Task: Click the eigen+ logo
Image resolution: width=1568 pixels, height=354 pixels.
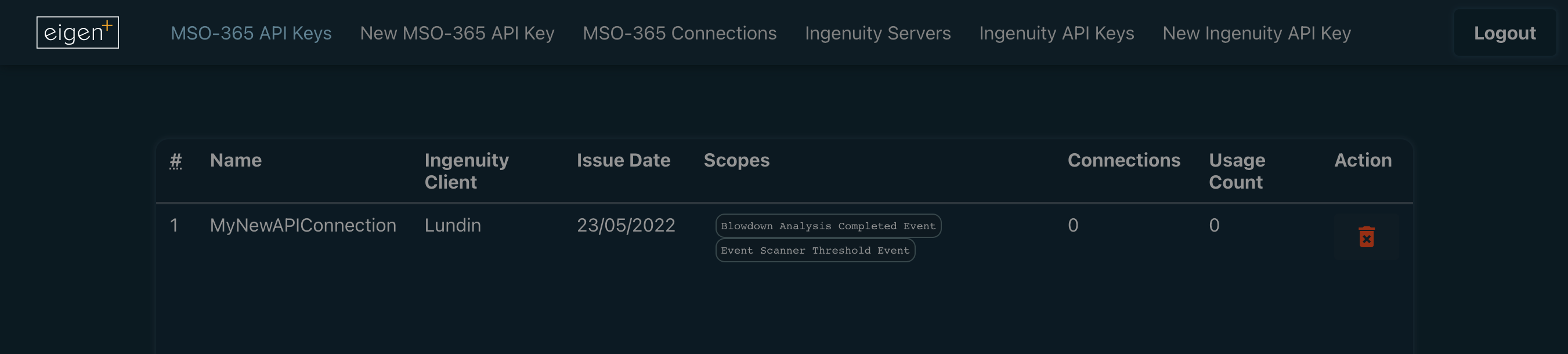Action: tap(77, 32)
